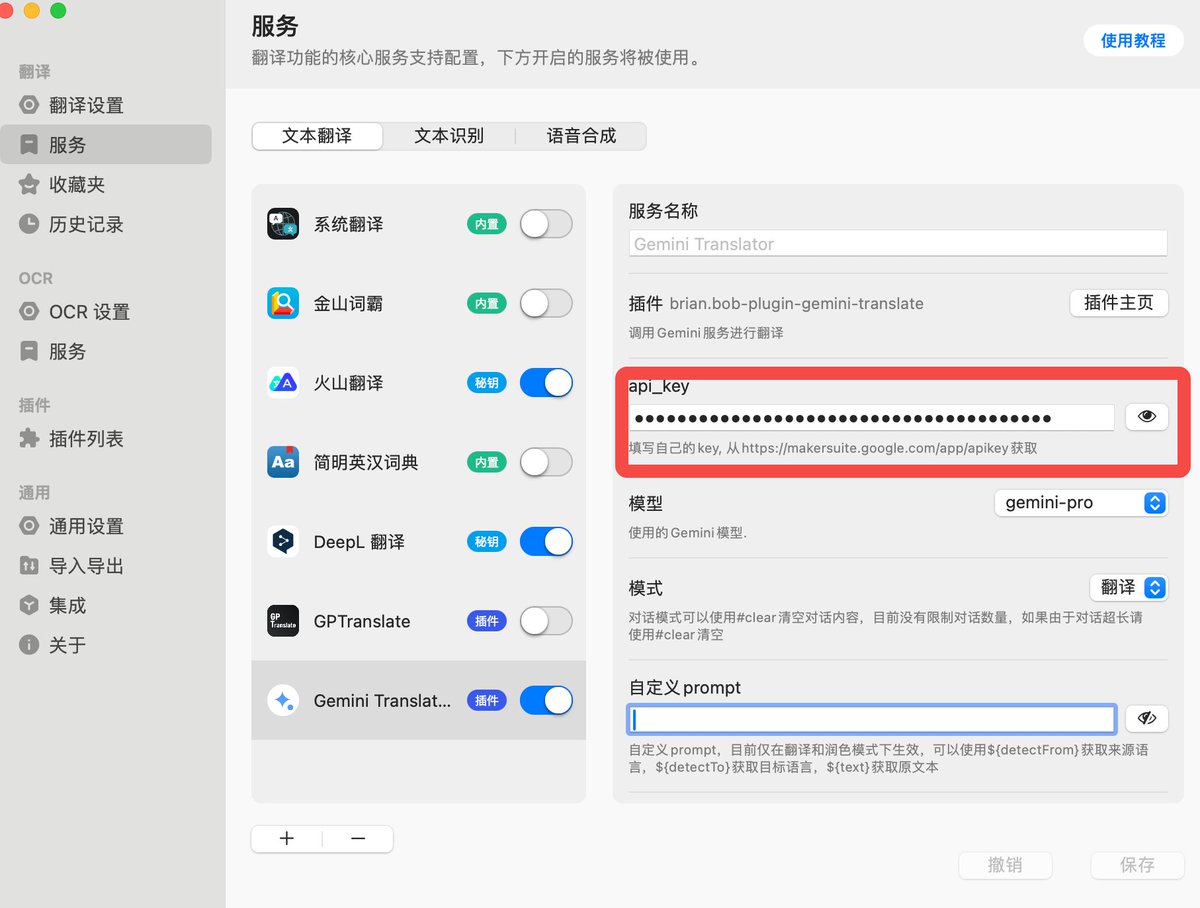Enable the GPTranslate switch
1200x908 pixels.
pyautogui.click(x=546, y=621)
